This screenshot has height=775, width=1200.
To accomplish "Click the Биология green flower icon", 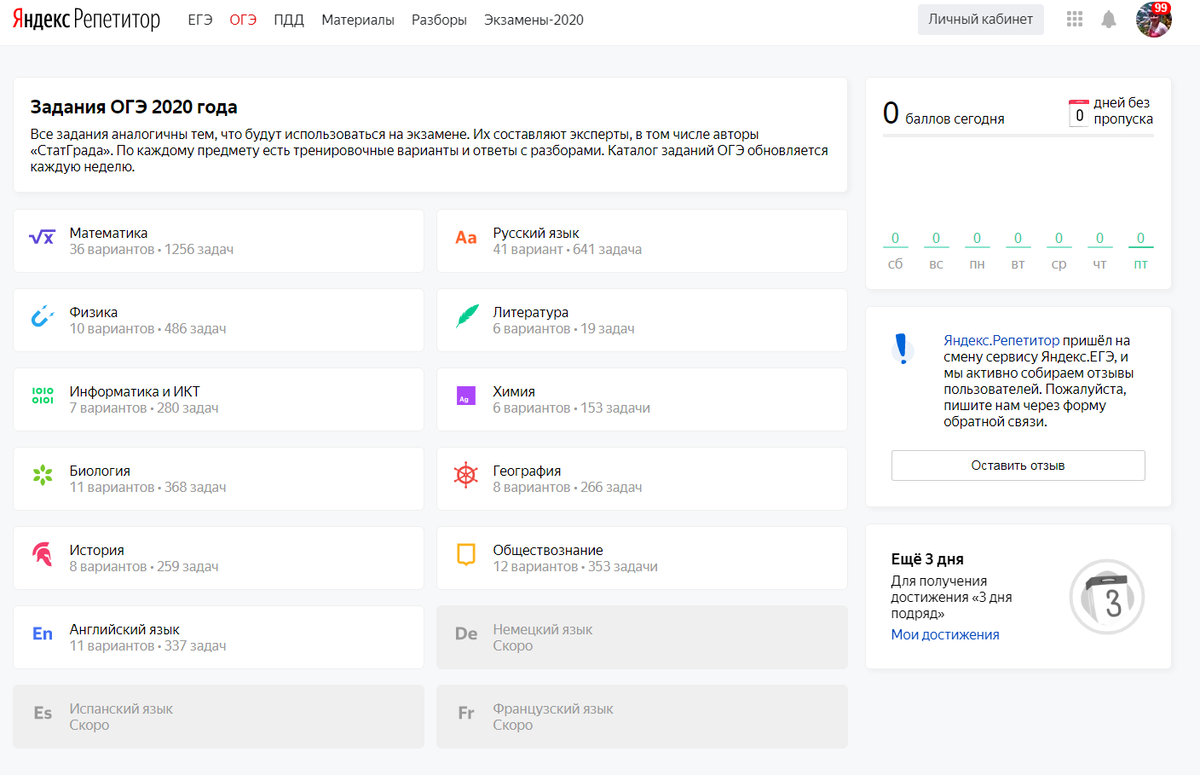I will coord(42,476).
